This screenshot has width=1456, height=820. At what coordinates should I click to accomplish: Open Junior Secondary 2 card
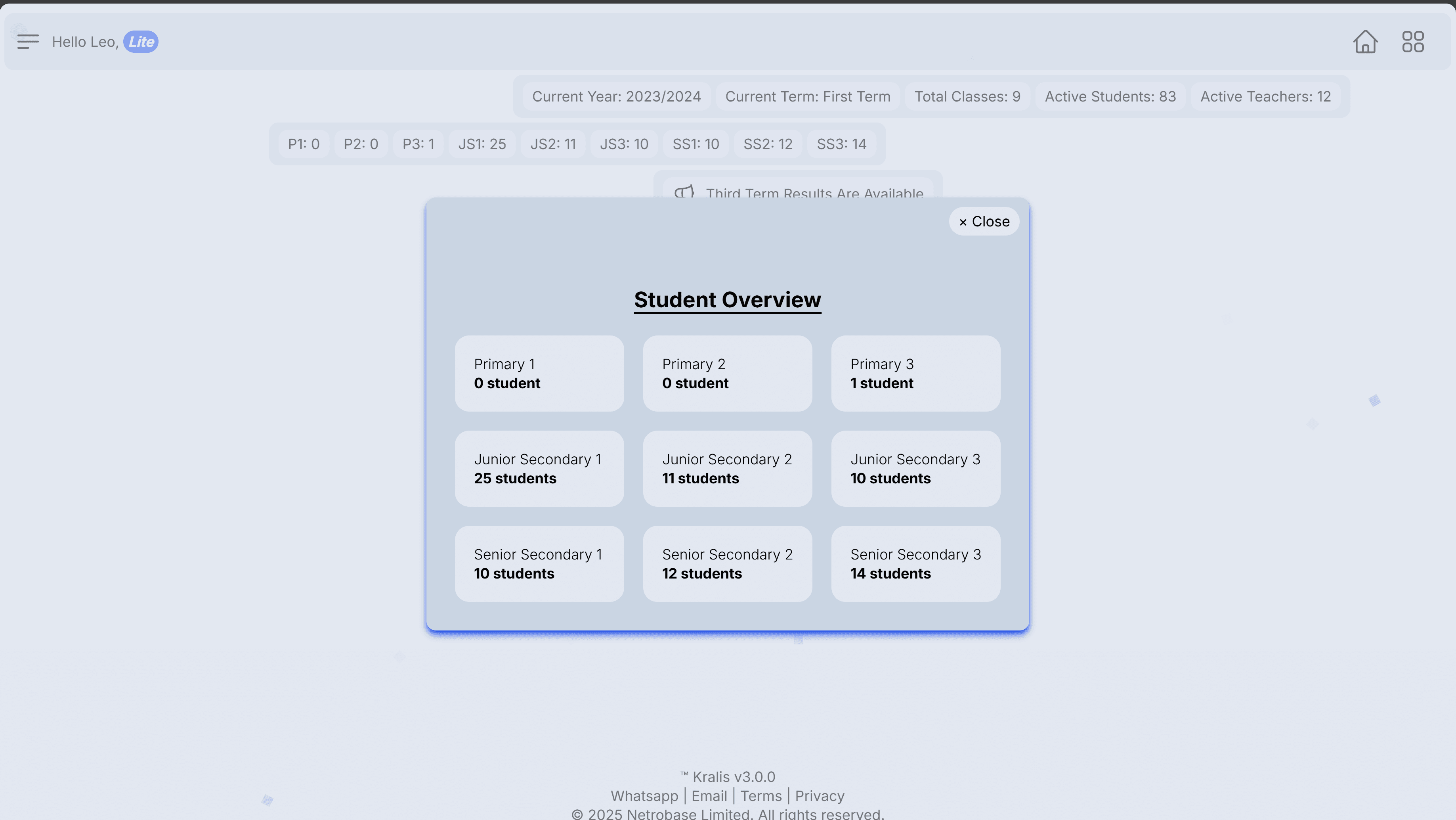(728, 468)
